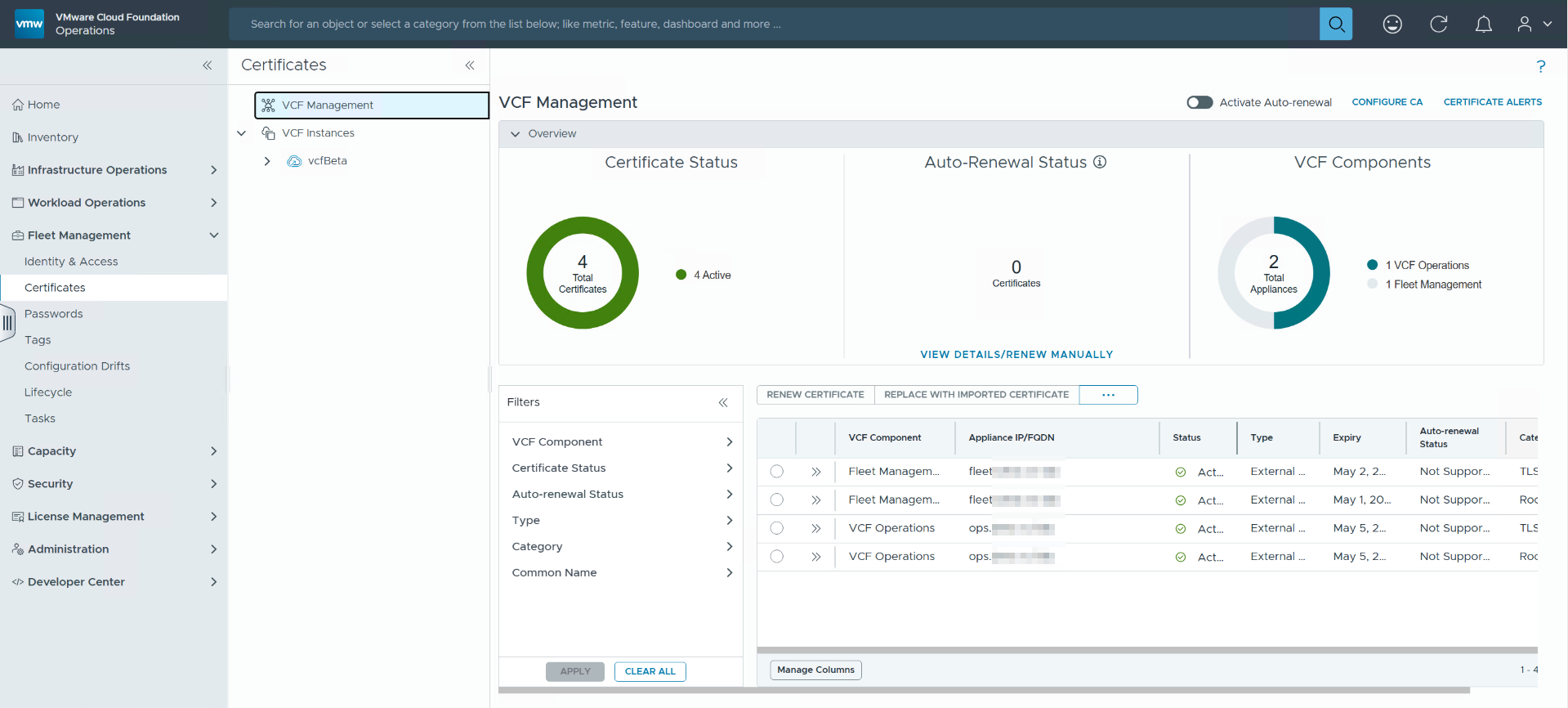Open the help question mark
1568x708 pixels.
(x=1541, y=66)
